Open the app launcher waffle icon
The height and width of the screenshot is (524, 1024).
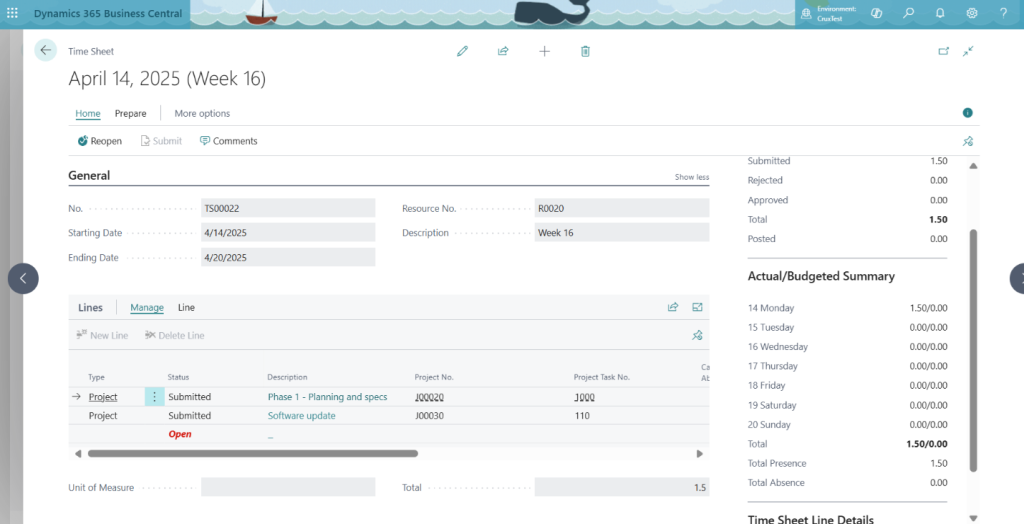tap(13, 14)
